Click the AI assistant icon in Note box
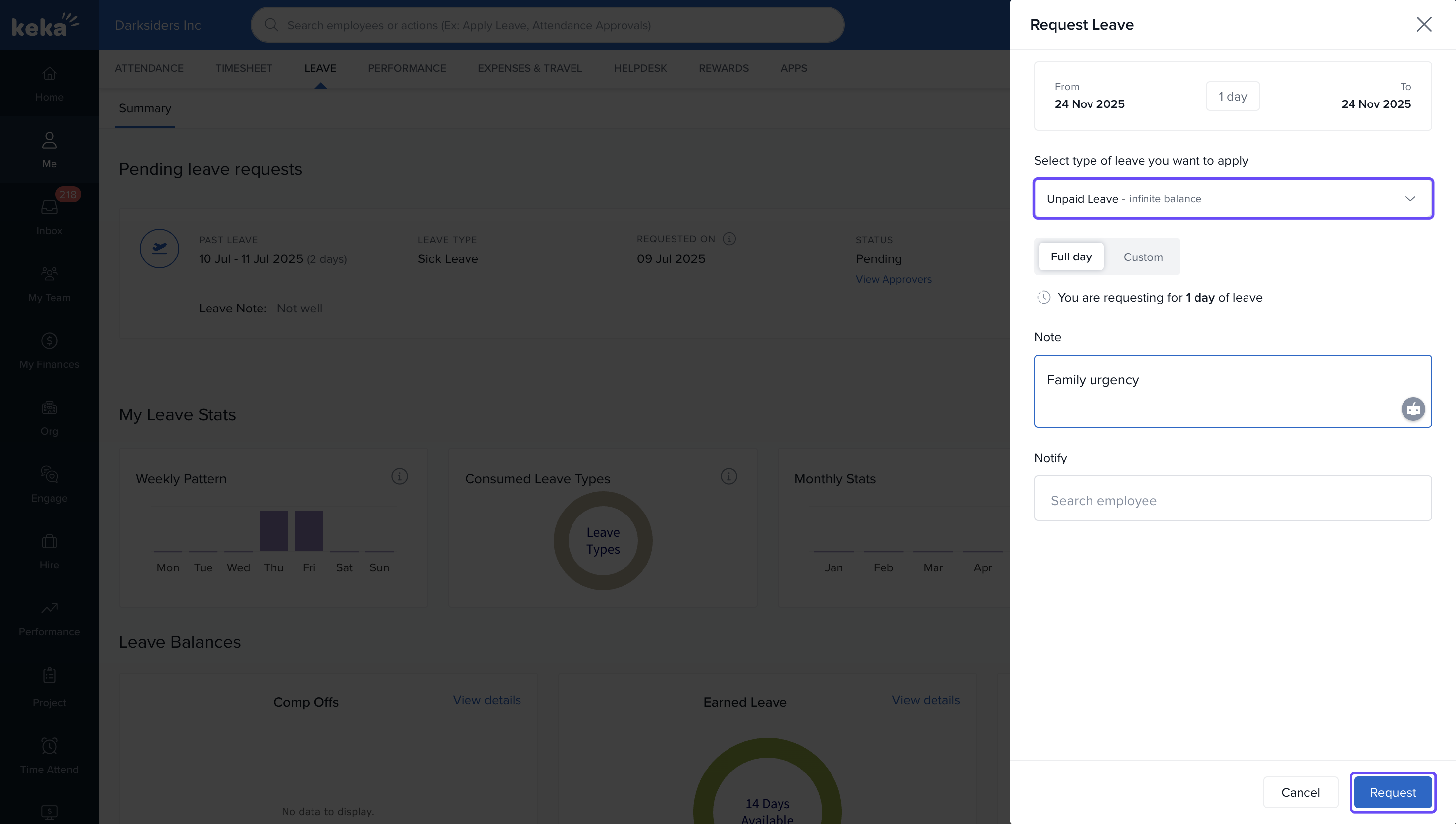The width and height of the screenshot is (1456, 824). click(1412, 409)
